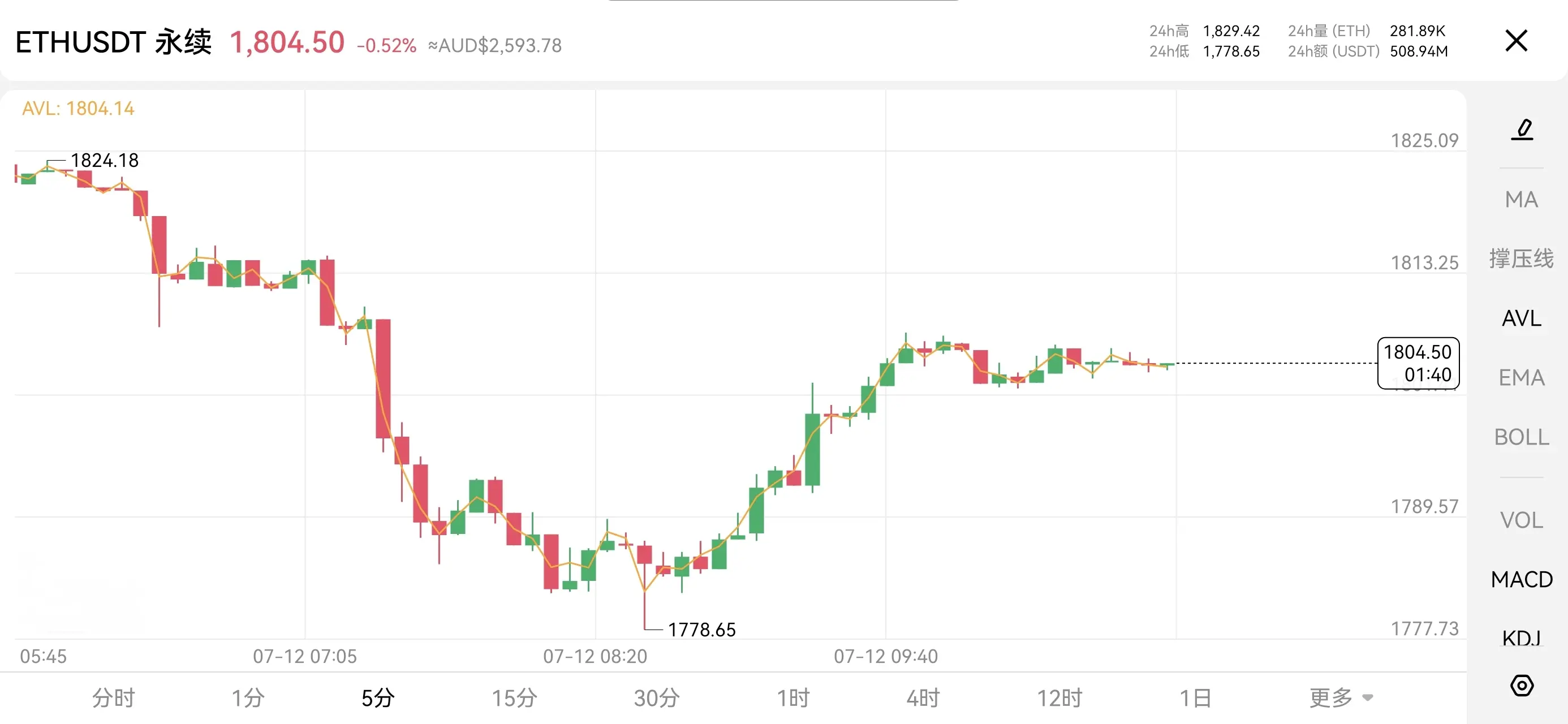Enable the EMA indicator
This screenshot has height=724, width=1568.
coord(1521,377)
